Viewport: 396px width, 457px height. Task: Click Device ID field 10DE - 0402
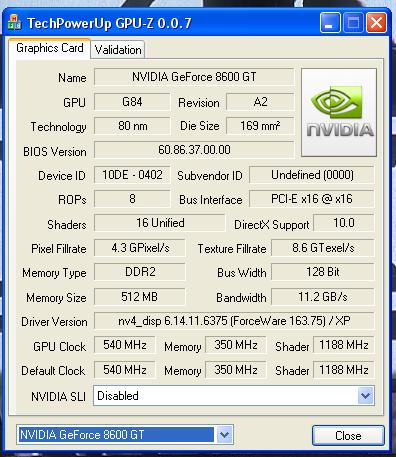pos(132,175)
